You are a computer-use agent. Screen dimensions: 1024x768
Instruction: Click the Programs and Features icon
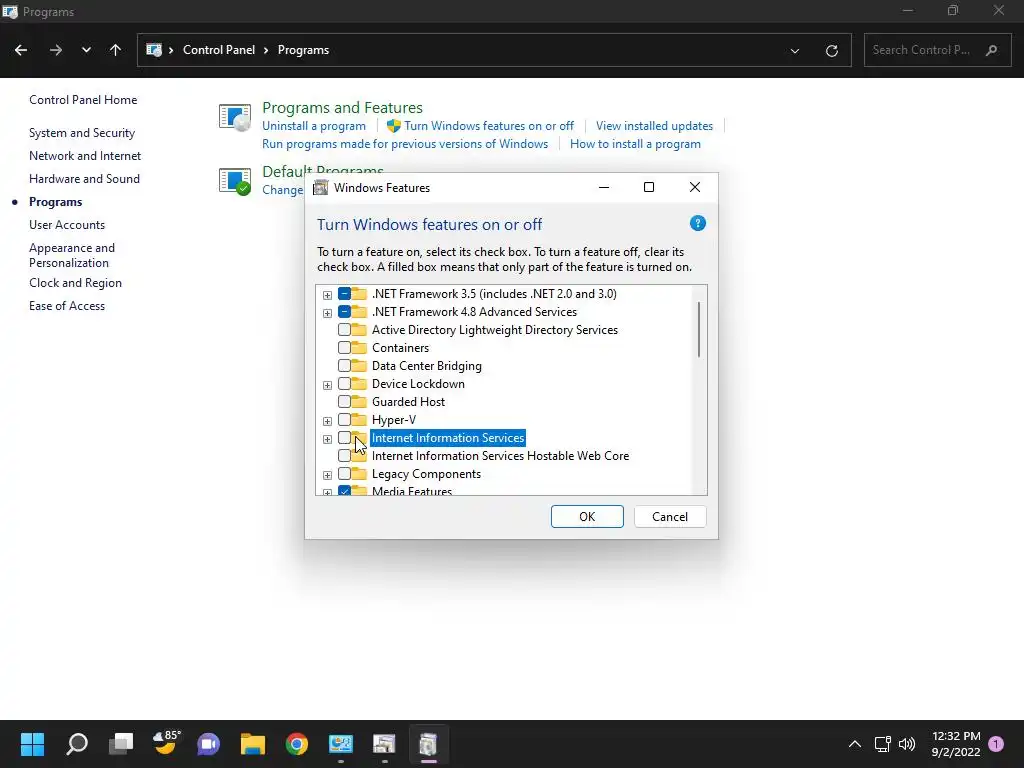click(x=234, y=117)
